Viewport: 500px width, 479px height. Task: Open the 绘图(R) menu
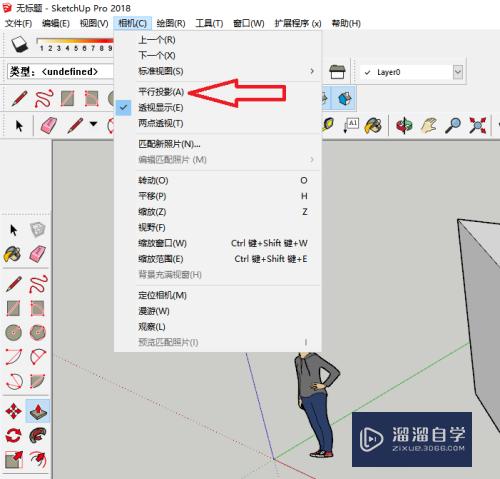pyautogui.click(x=171, y=23)
